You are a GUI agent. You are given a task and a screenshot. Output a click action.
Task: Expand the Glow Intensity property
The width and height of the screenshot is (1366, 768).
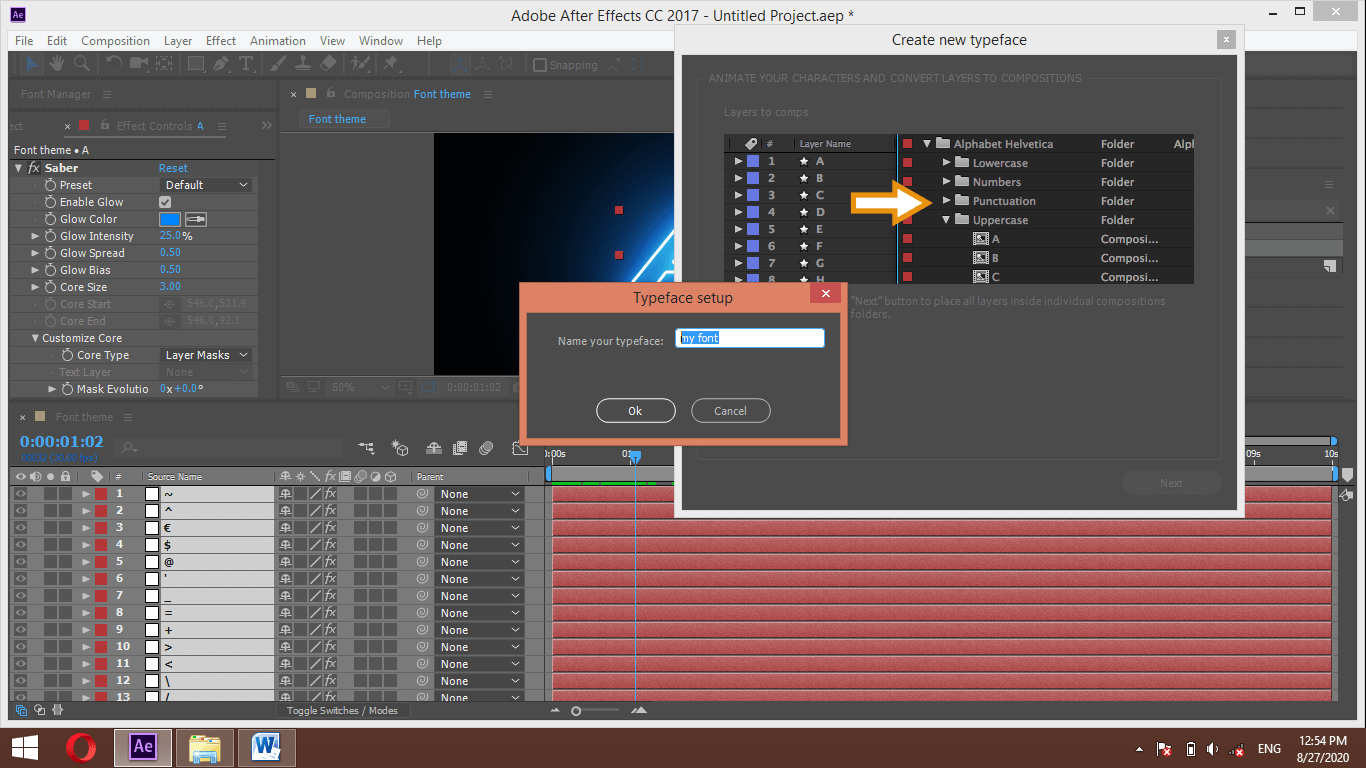(x=36, y=236)
